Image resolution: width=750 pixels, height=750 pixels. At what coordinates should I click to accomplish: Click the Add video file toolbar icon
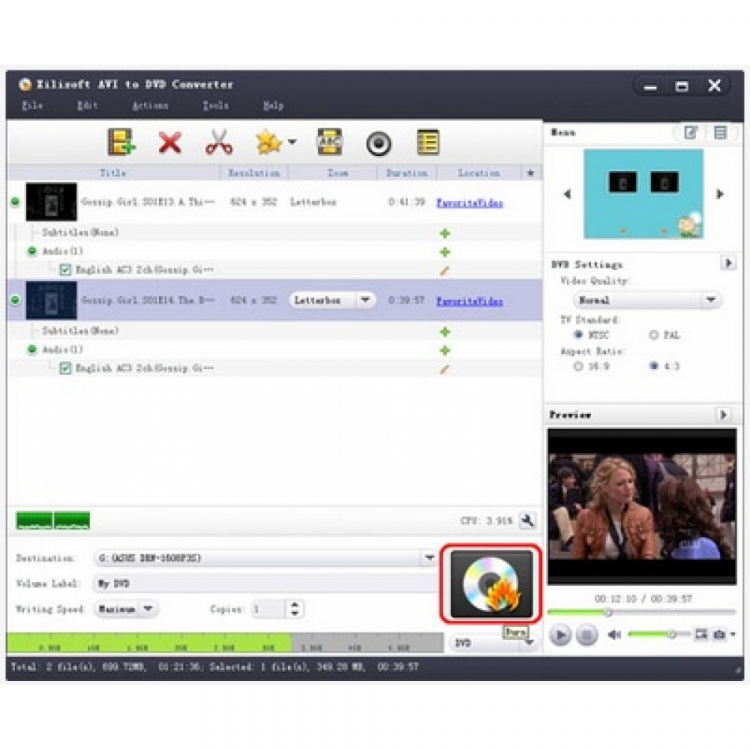point(121,142)
